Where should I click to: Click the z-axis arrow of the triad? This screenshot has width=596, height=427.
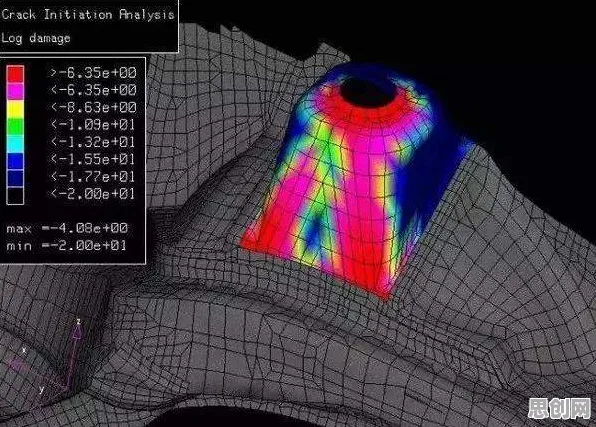pos(74,356)
